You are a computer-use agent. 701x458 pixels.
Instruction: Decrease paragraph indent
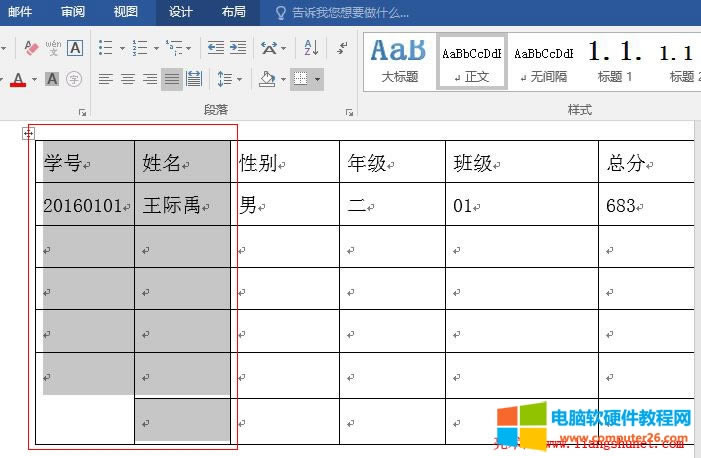pos(216,47)
